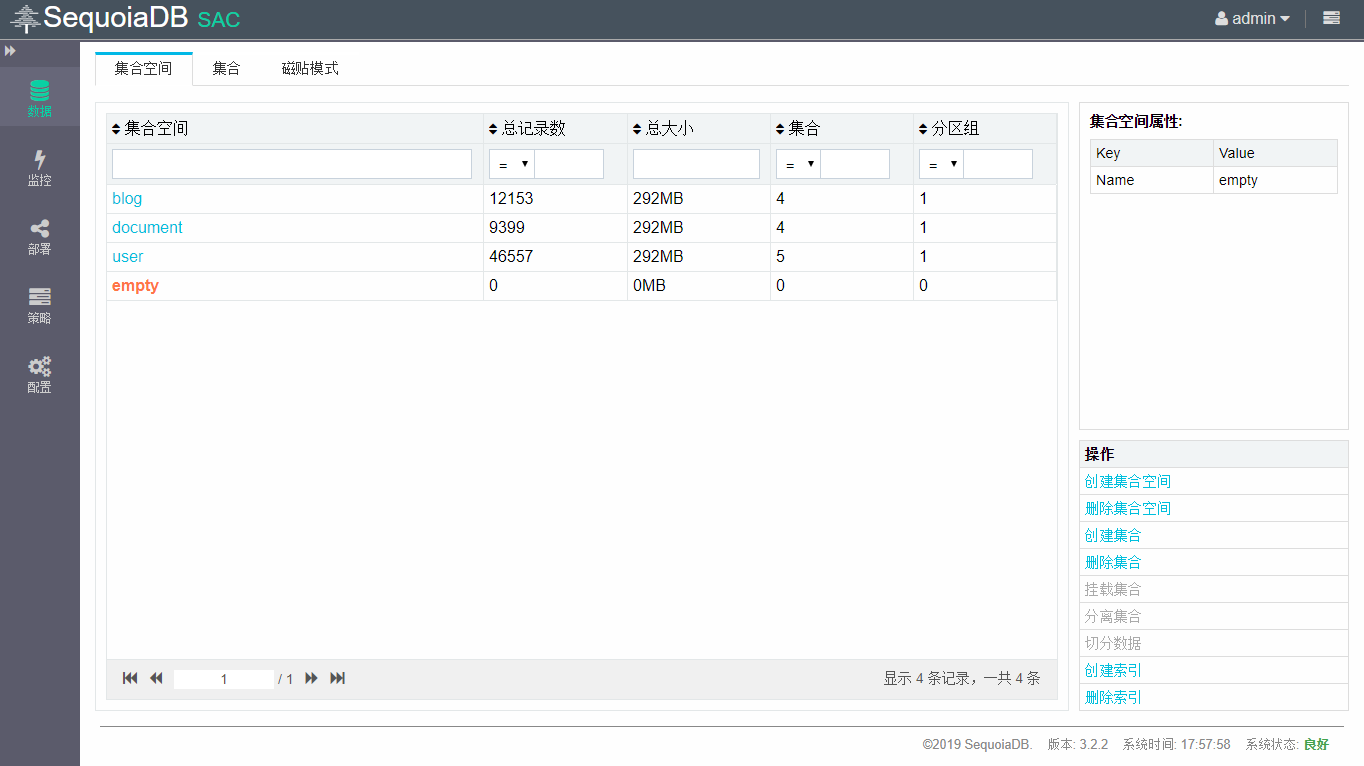Open the 策略 (Strategy) sidebar section
This screenshot has width=1364, height=766.
[39, 305]
